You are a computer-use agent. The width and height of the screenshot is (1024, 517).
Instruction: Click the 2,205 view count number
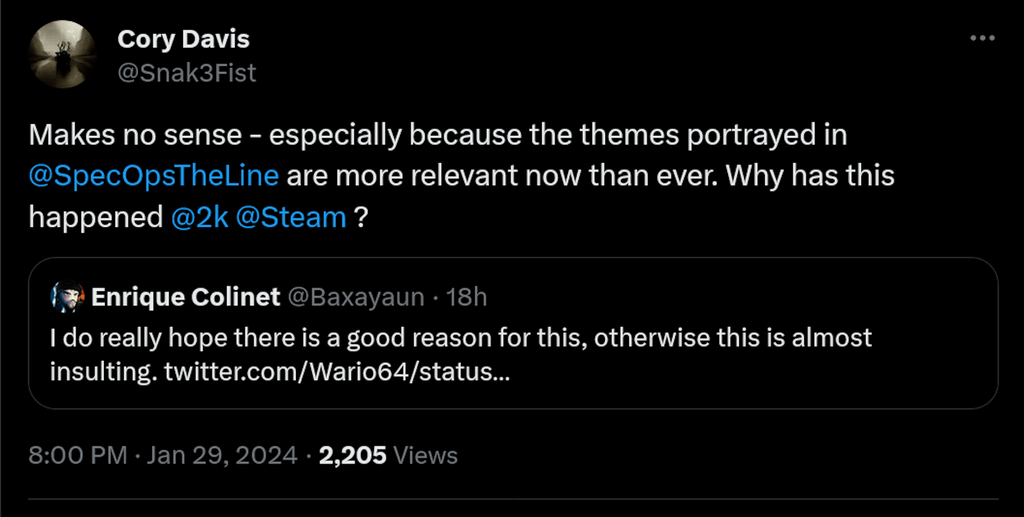pyautogui.click(x=352, y=456)
